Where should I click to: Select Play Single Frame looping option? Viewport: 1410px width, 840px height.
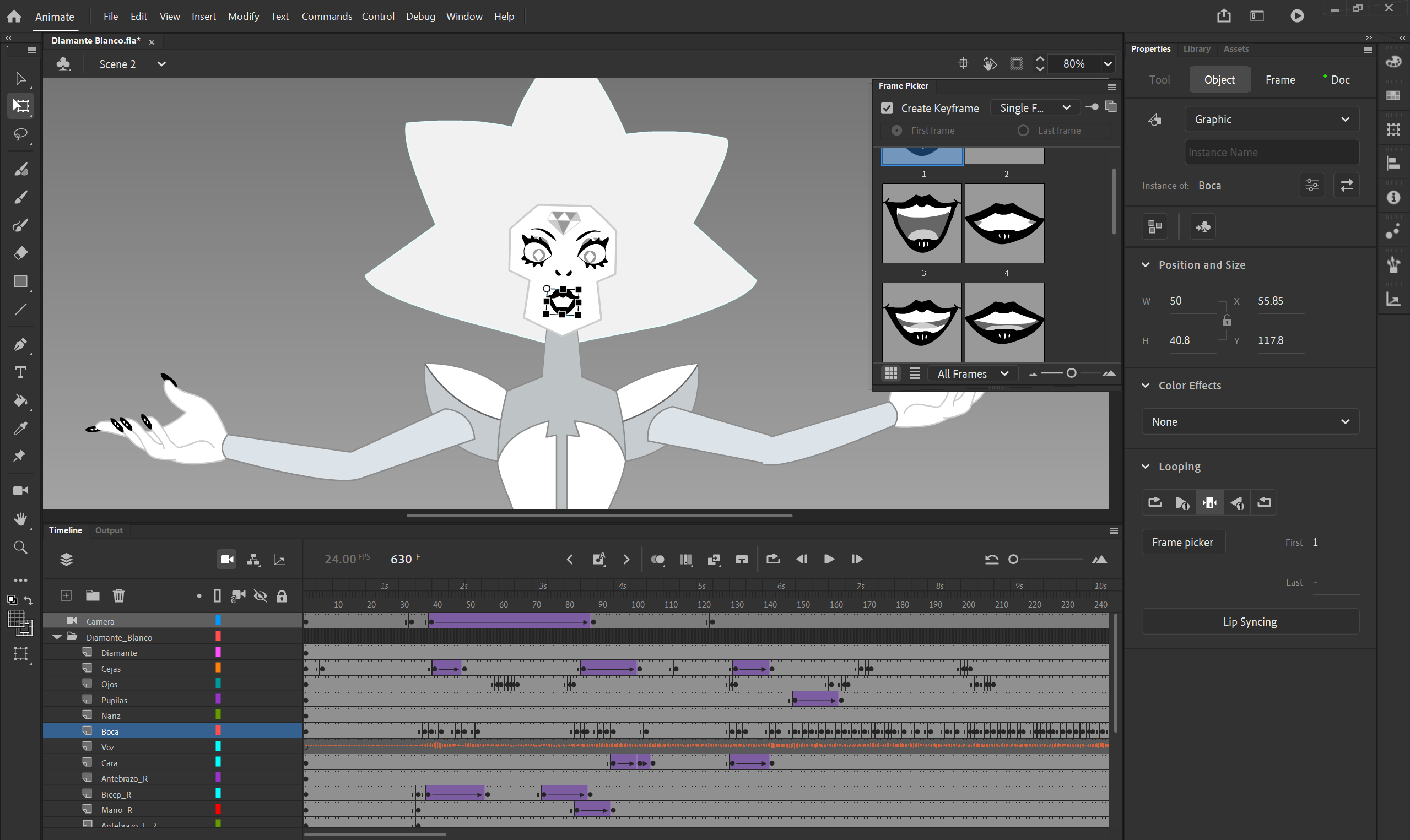click(x=1209, y=502)
